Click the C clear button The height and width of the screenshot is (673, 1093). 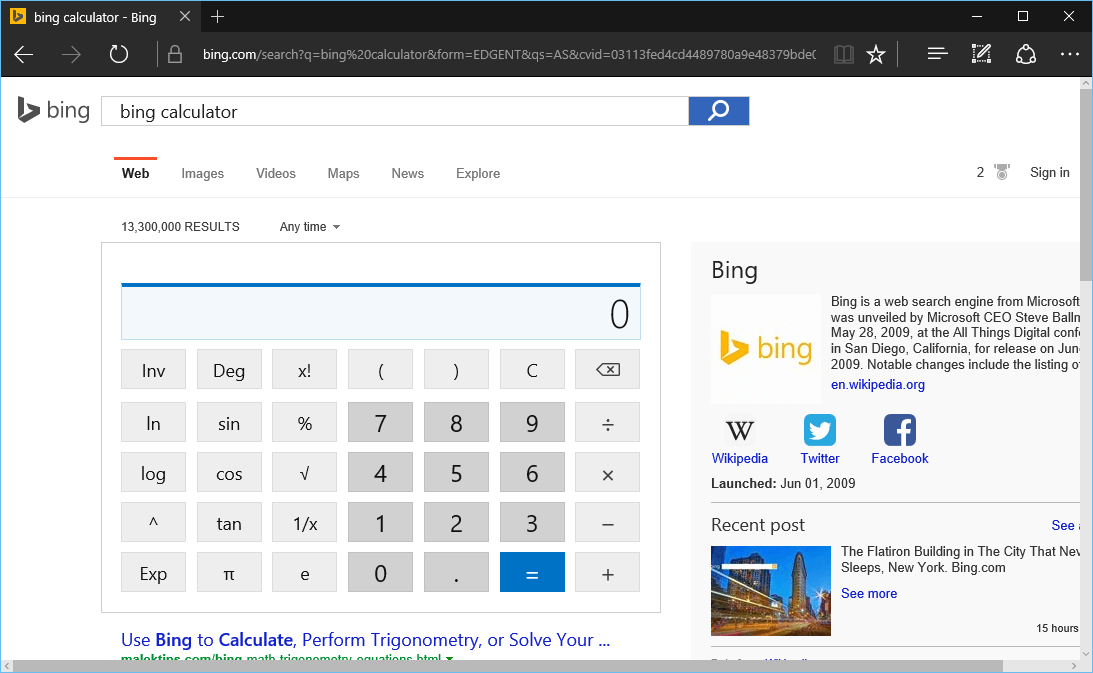[x=532, y=370]
